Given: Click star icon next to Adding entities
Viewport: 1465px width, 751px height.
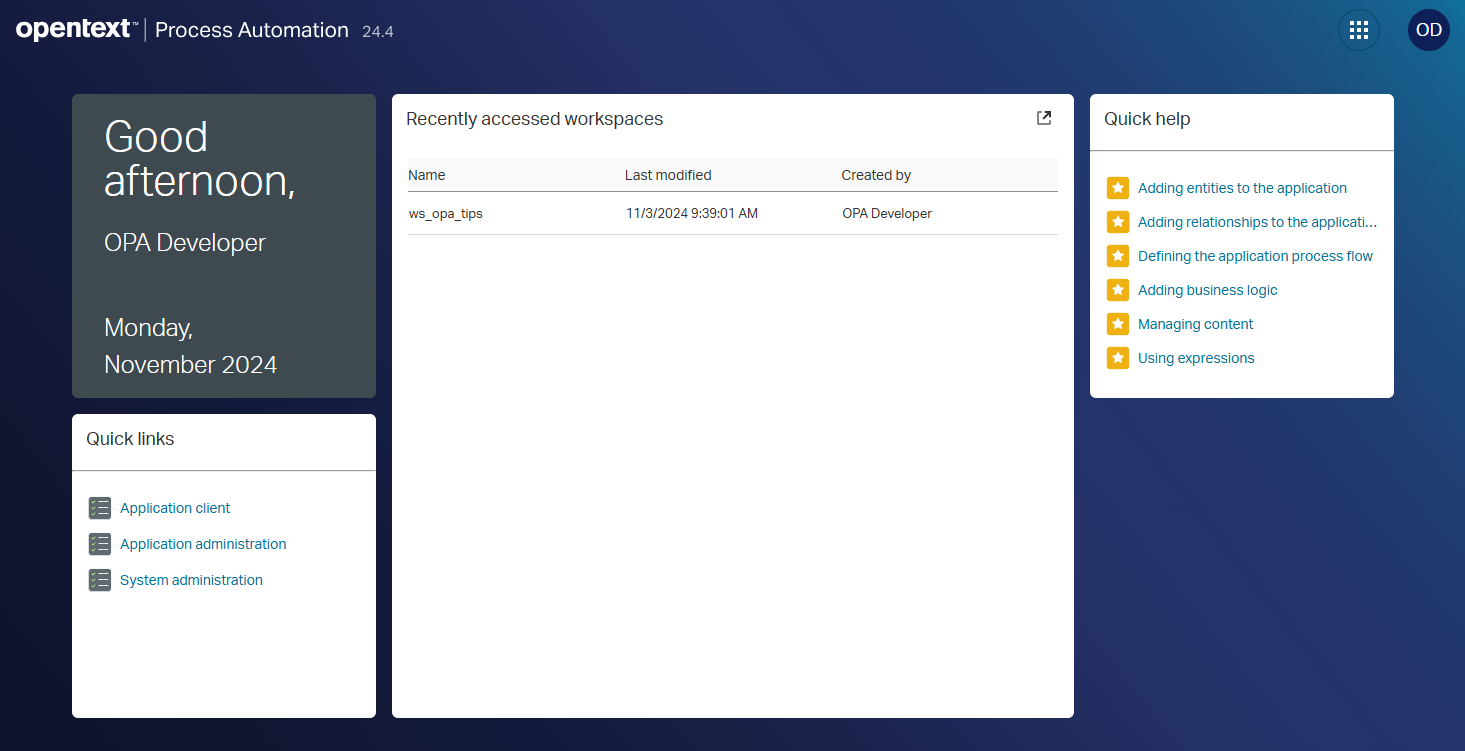Looking at the screenshot, I should (1118, 188).
